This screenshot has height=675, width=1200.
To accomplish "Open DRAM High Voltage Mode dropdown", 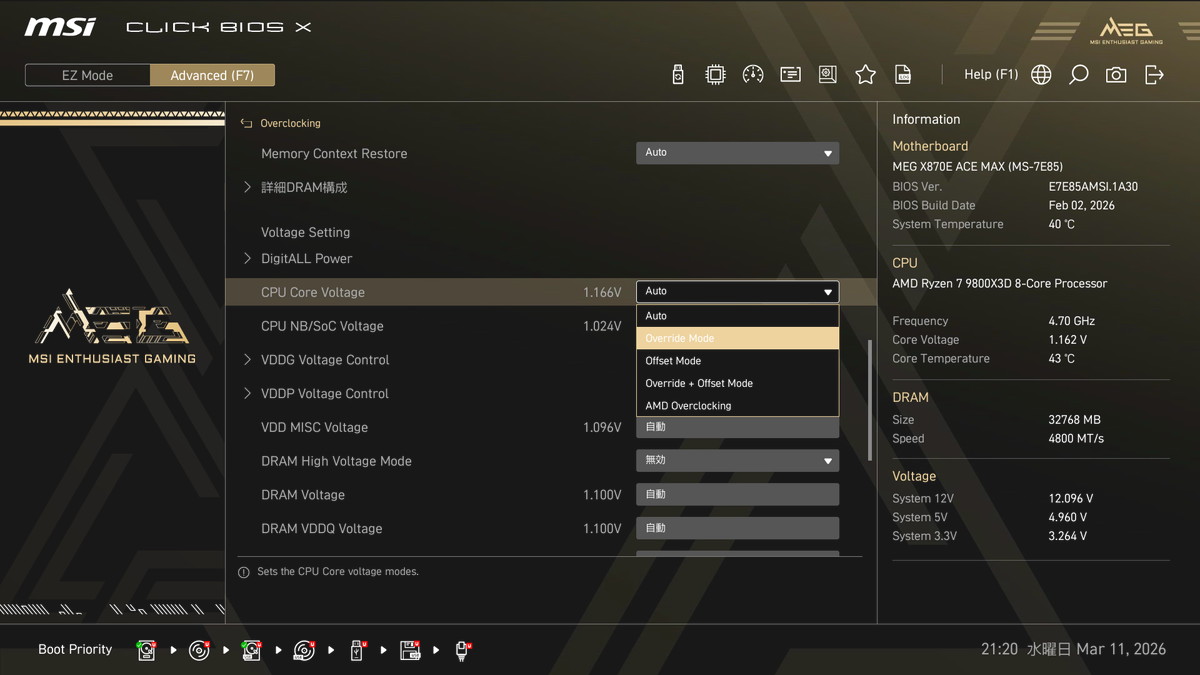I will [737, 461].
